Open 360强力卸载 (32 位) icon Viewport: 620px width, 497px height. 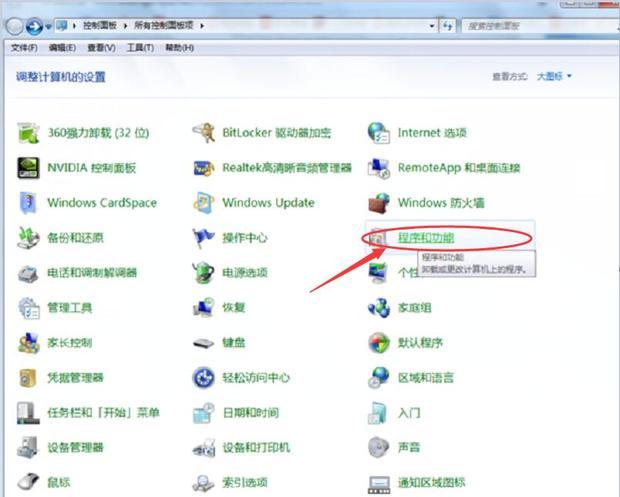click(x=28, y=133)
